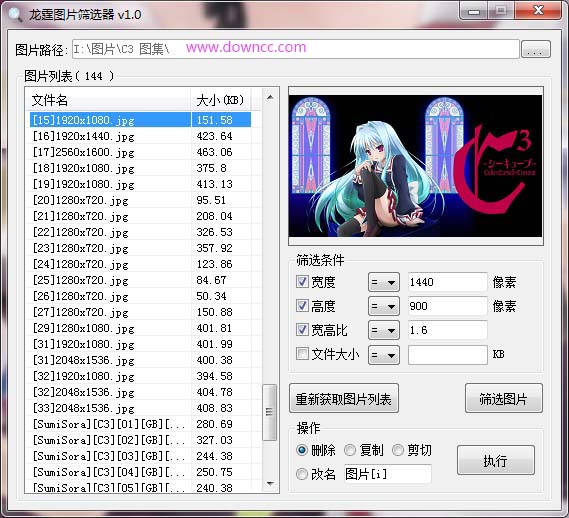
Task: Click the magnifier app icon in title bar
Action: click(15, 14)
